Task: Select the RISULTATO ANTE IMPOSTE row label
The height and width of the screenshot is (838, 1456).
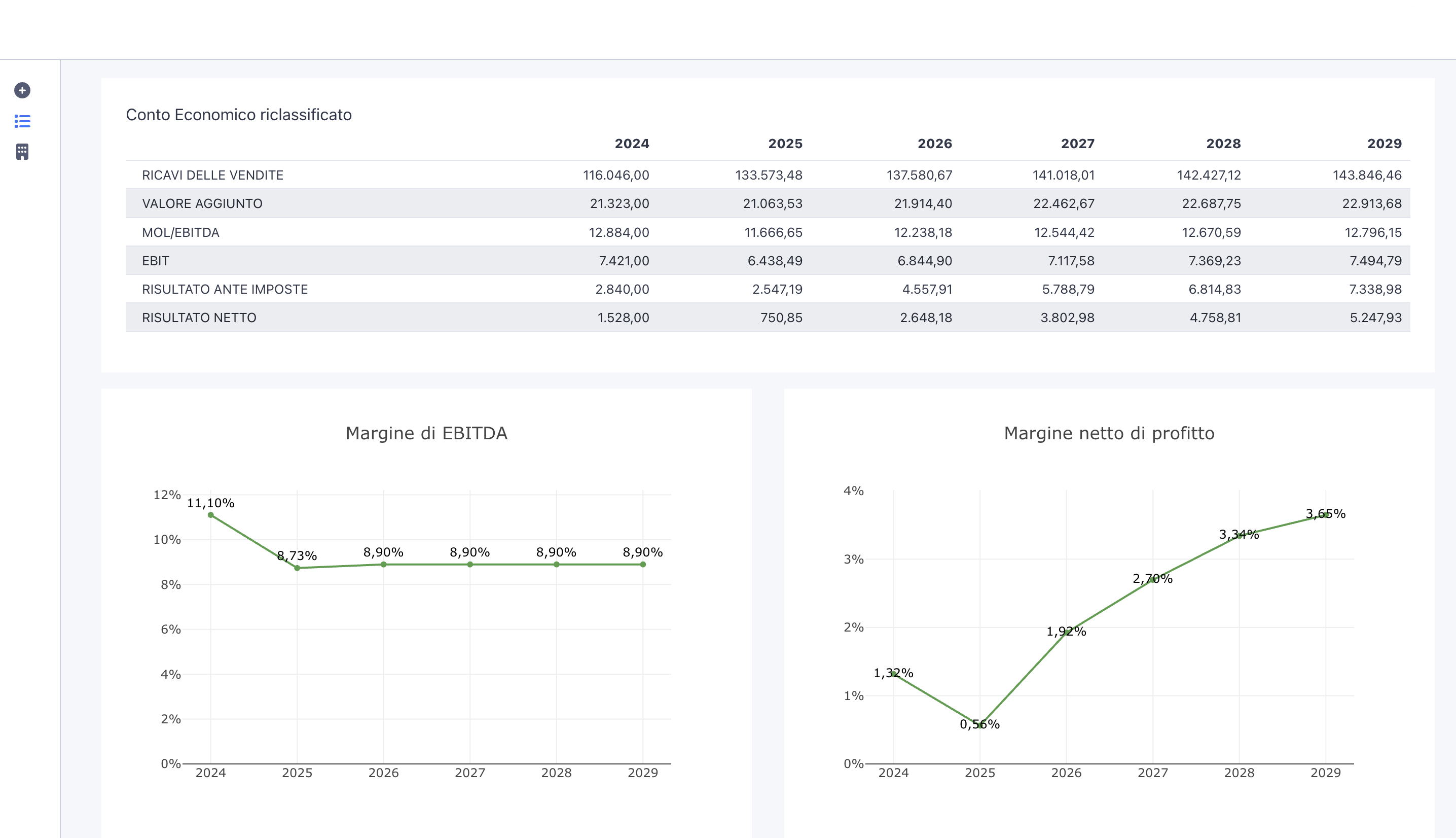Action: tap(225, 290)
